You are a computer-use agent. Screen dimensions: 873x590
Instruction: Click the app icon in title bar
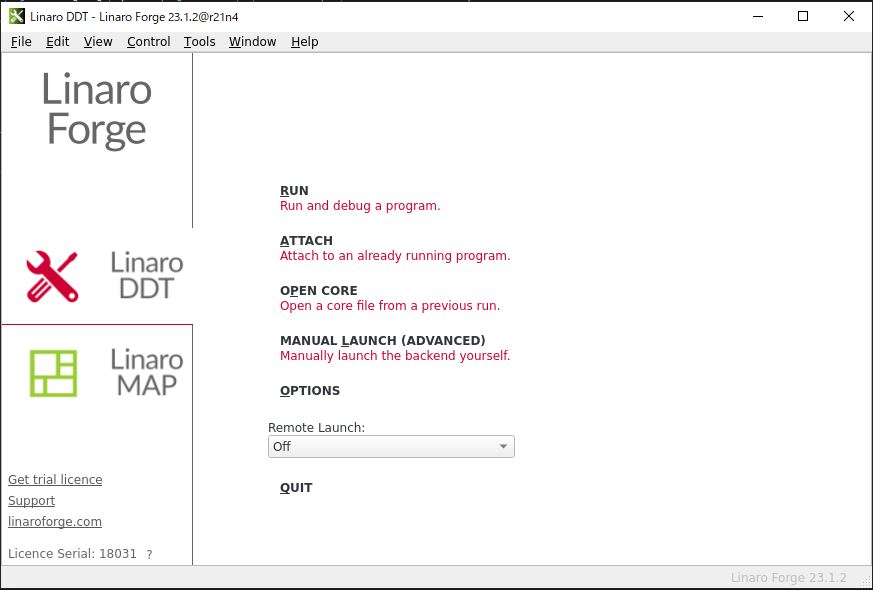pos(16,16)
